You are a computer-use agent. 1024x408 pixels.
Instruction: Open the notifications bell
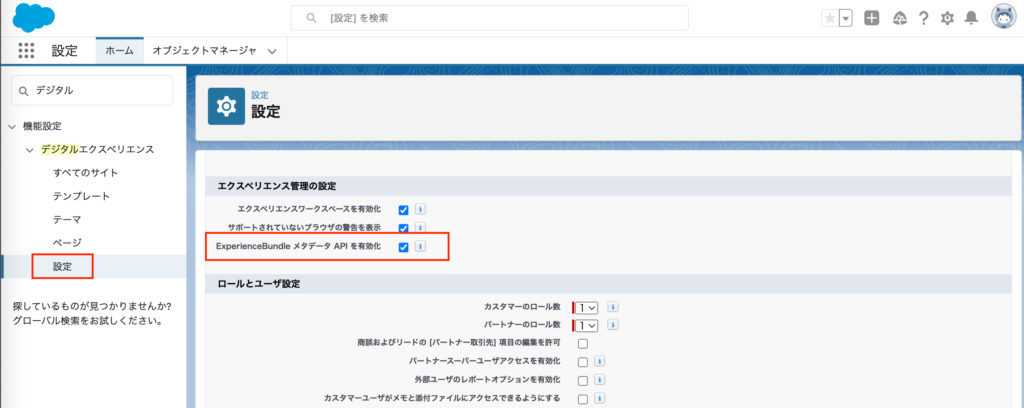point(970,18)
